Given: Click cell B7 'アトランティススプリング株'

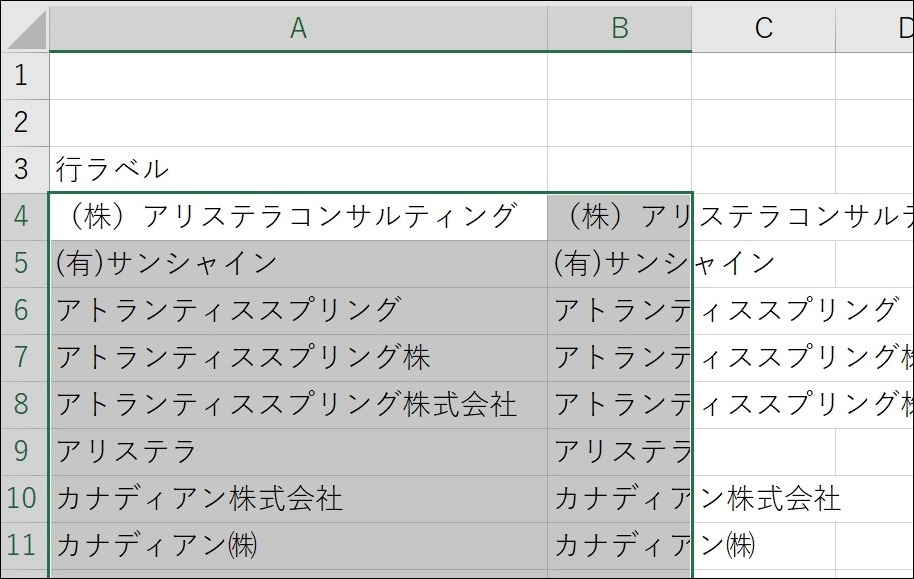Looking at the screenshot, I should [x=620, y=358].
